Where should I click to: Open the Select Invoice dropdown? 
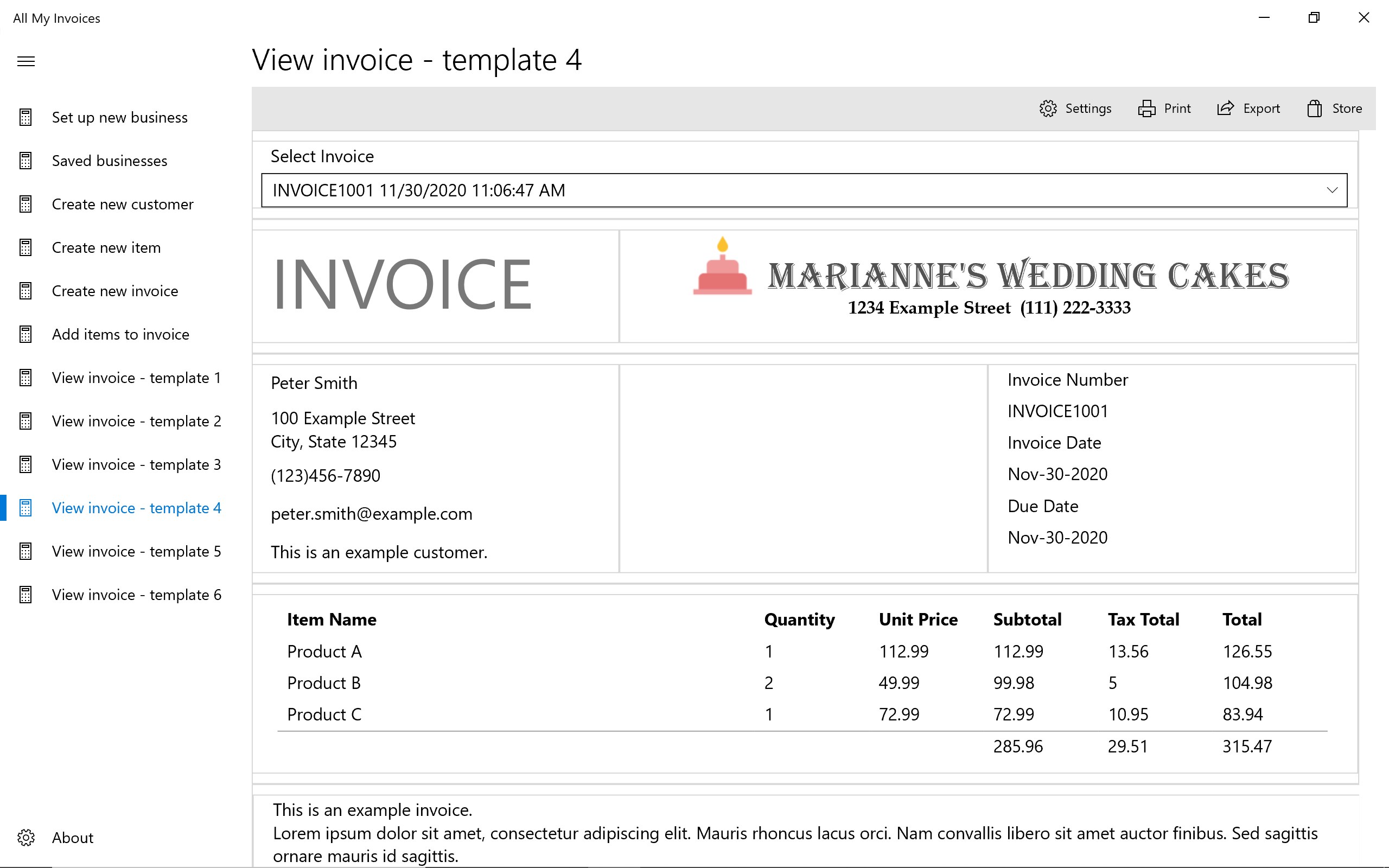(x=804, y=190)
